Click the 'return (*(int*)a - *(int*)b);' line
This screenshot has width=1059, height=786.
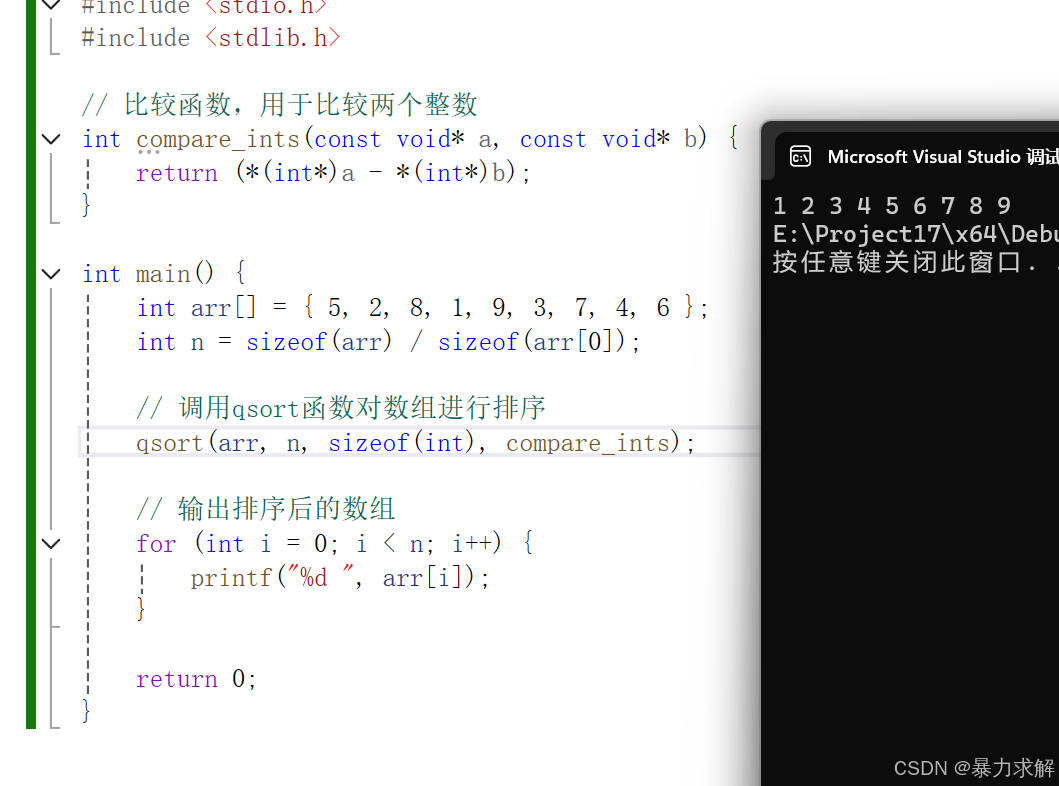tap(333, 173)
